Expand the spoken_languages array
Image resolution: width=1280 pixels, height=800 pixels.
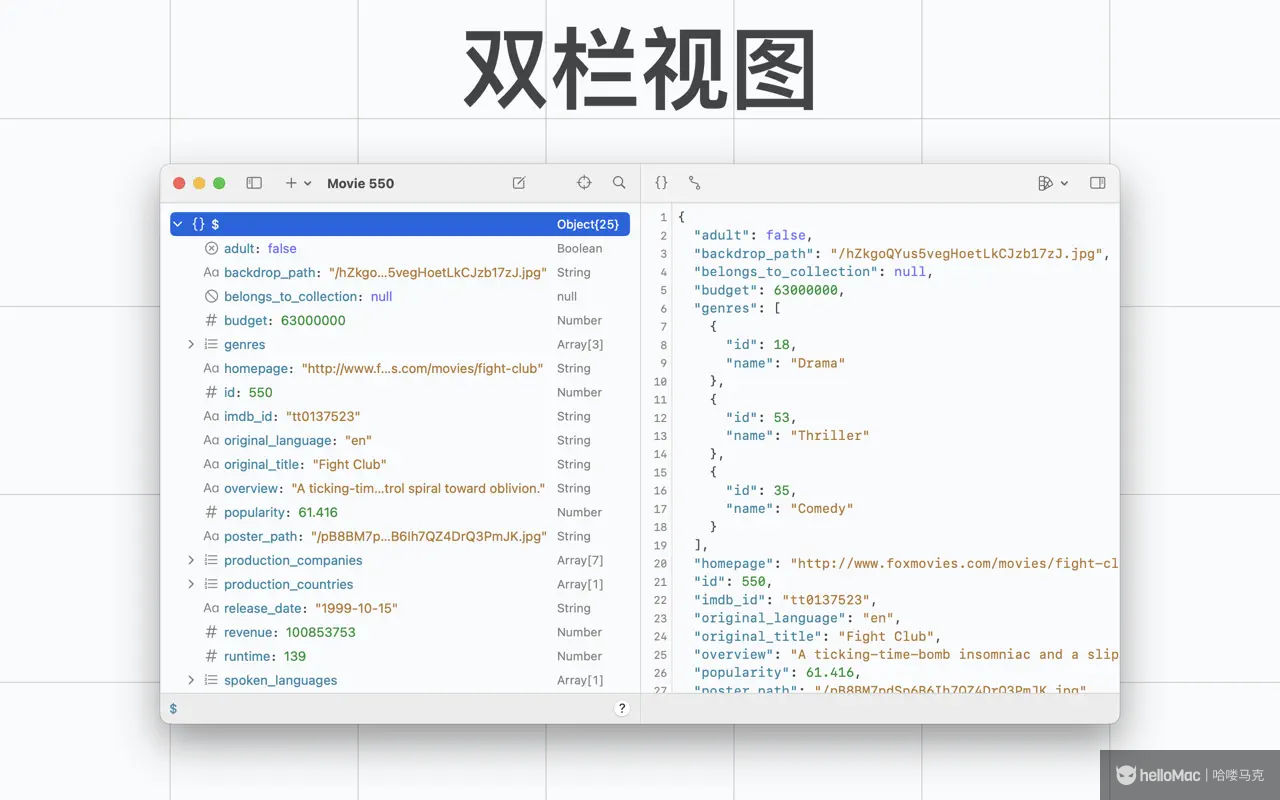pyautogui.click(x=191, y=680)
